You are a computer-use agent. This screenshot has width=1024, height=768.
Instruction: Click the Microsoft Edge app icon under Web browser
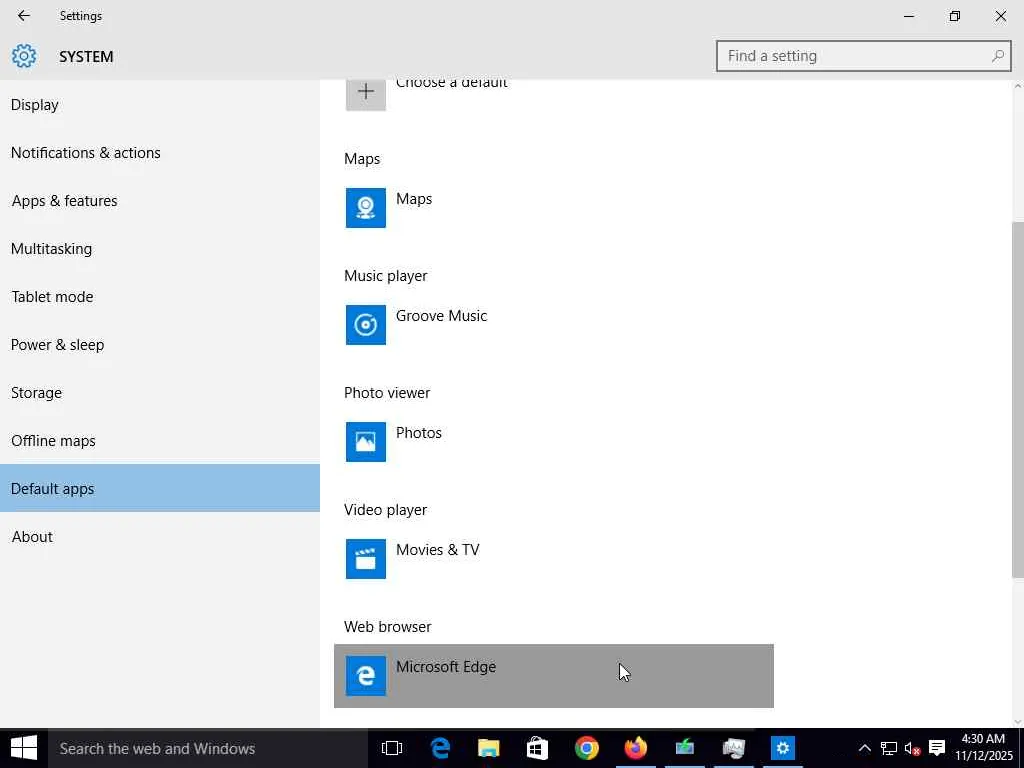coord(366,675)
